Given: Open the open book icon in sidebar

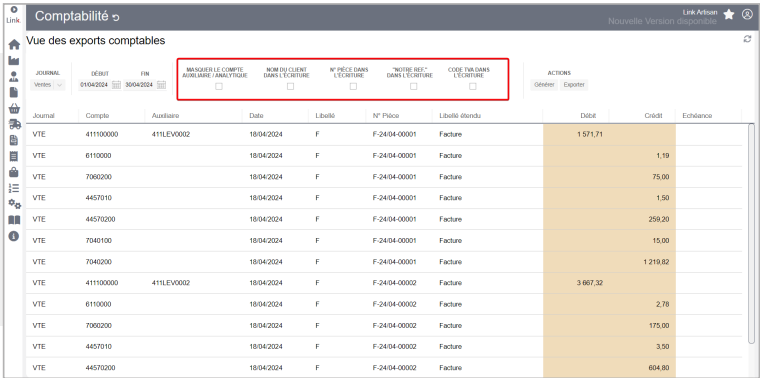Looking at the screenshot, I should point(14,220).
